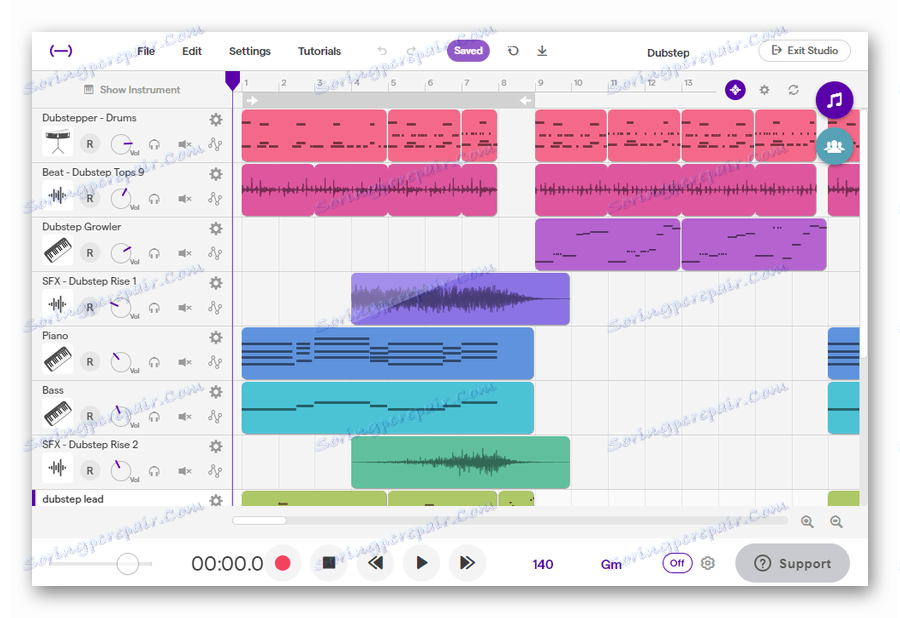Open automation for Bass track

coord(215,416)
